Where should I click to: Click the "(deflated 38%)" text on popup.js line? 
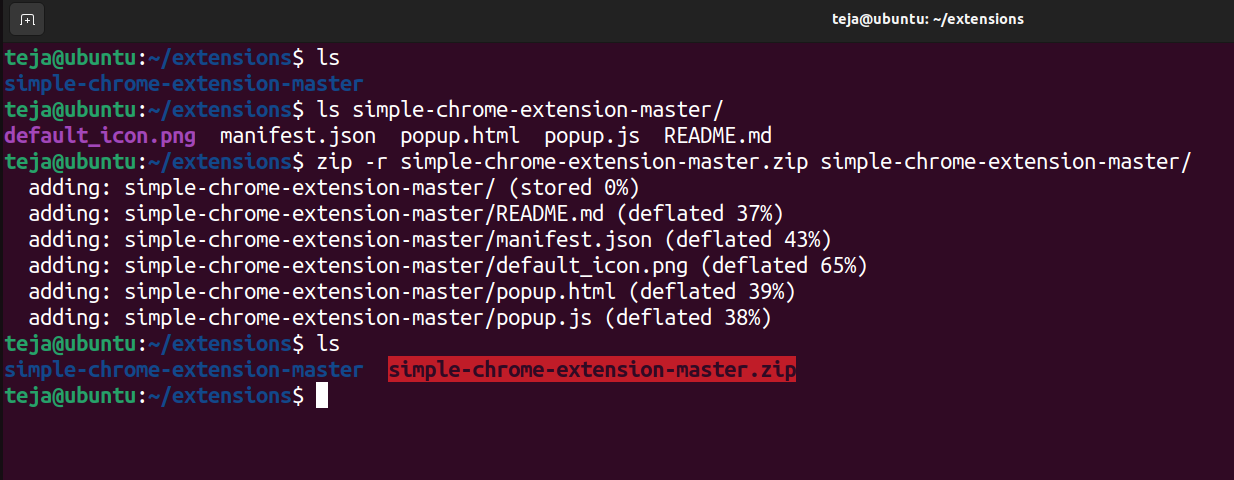tap(687, 318)
